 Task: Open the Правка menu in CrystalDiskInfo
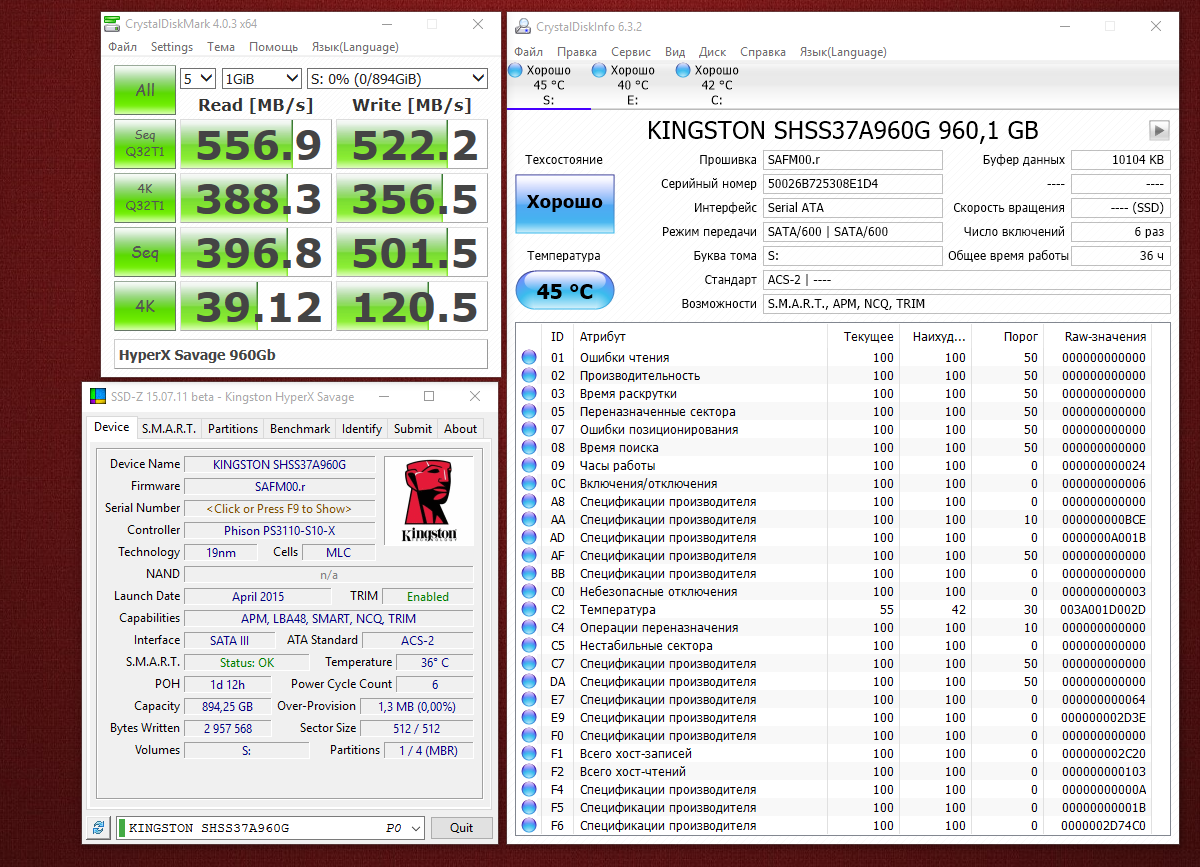pos(577,52)
